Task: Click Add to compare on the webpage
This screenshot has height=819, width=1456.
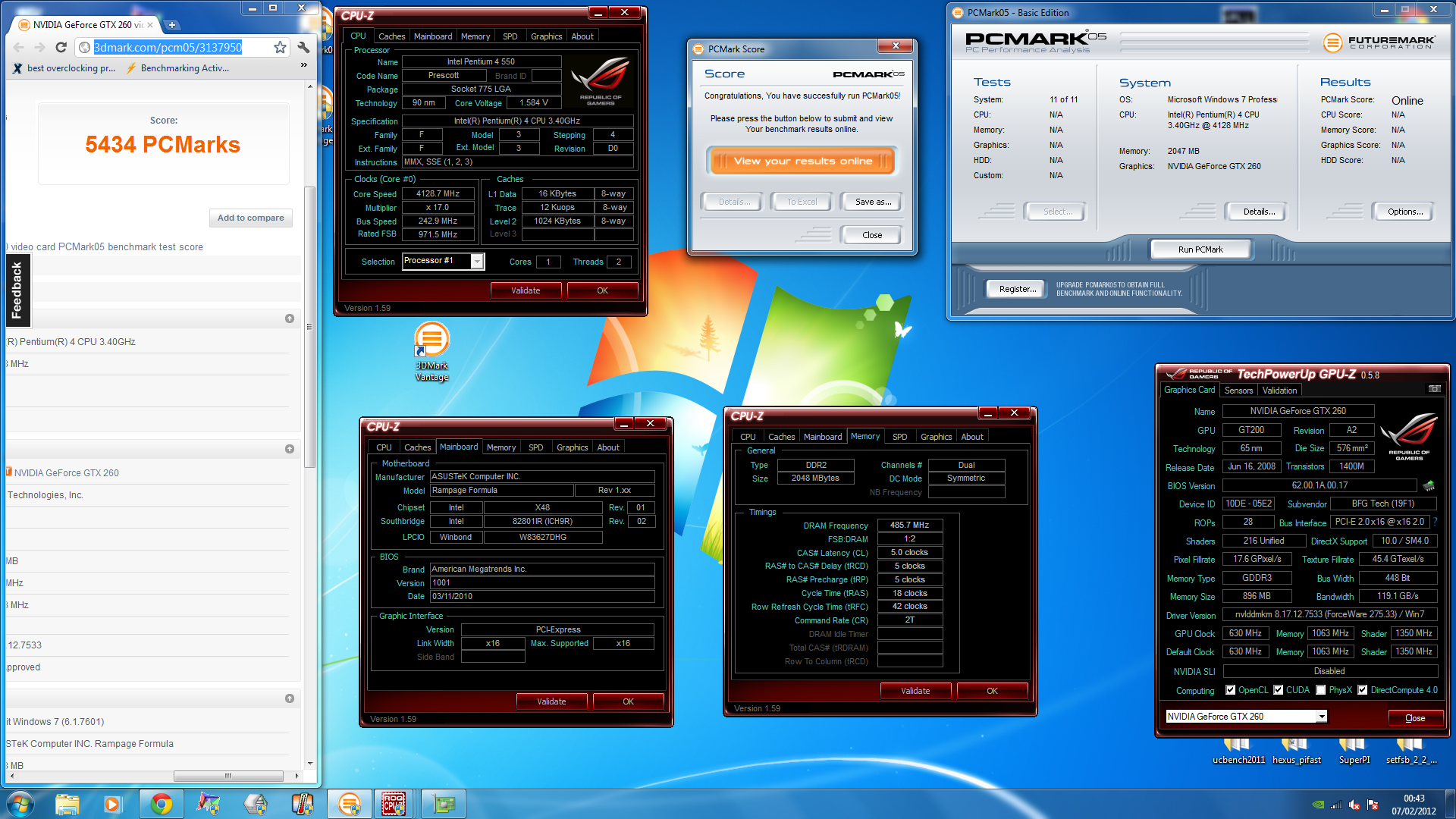Action: (250, 218)
